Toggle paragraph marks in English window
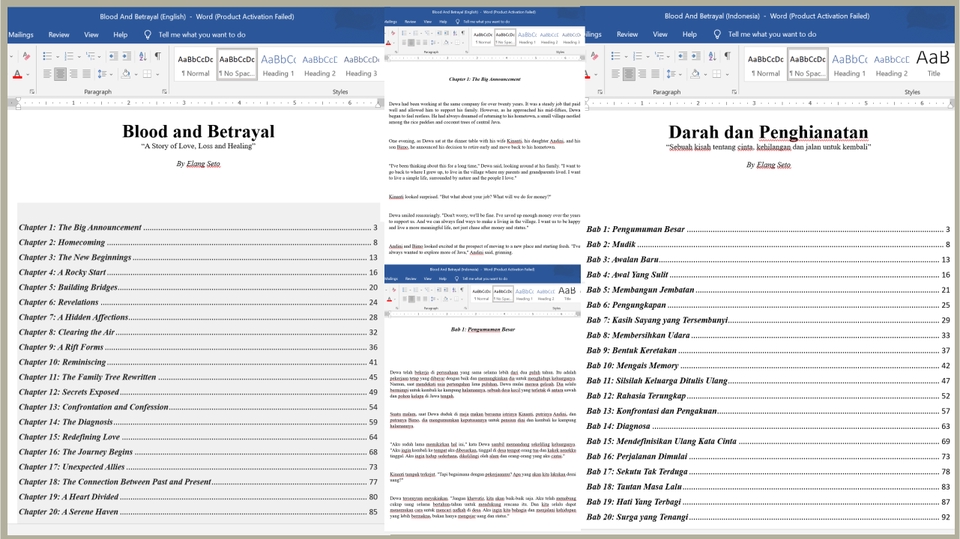960x539 pixels. [x=158, y=56]
